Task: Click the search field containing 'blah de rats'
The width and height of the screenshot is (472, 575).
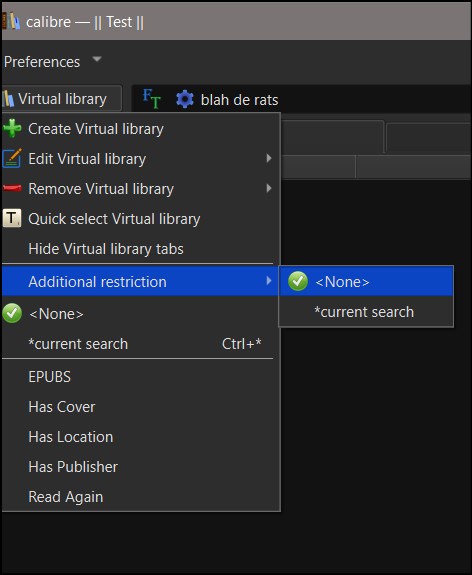Action: 301,99
